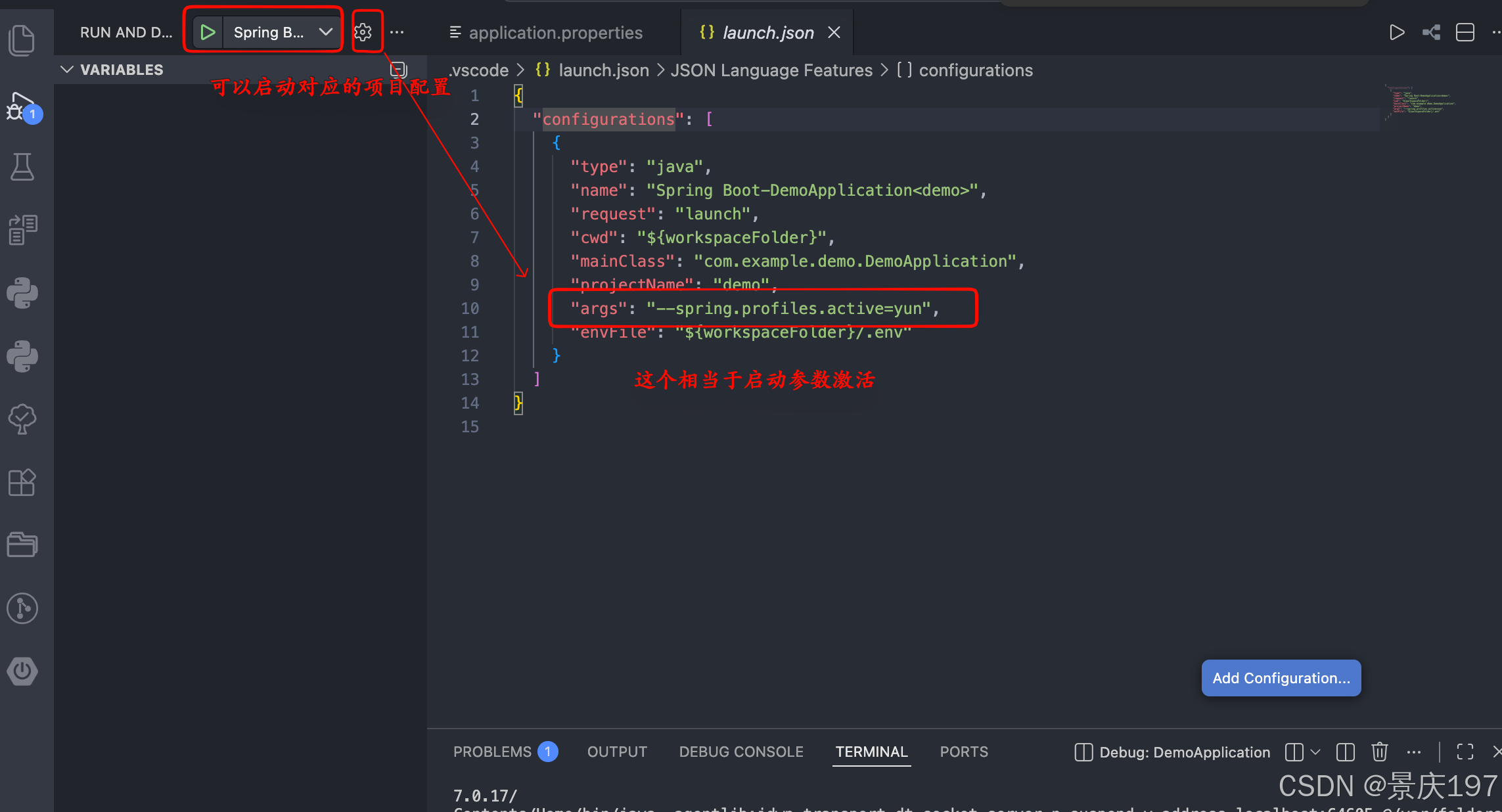Screen dimensions: 1502x812
Task: Kill the terminal with trash icon
Action: pyautogui.click(x=1380, y=752)
